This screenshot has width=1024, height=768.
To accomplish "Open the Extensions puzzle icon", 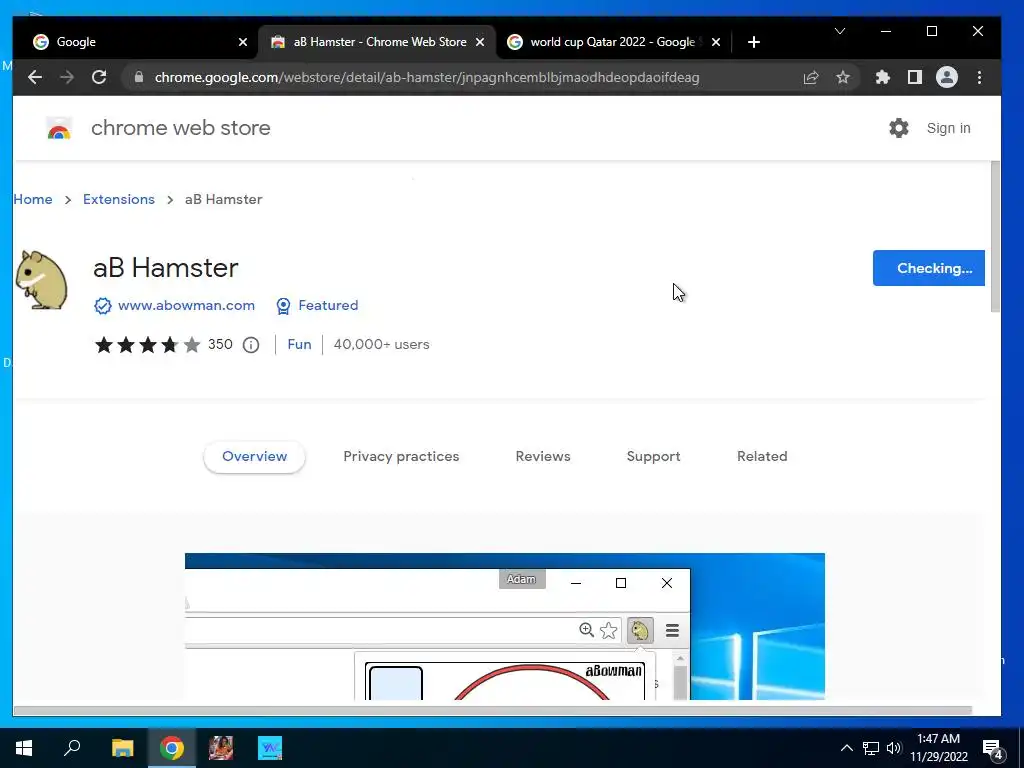I will (x=883, y=78).
